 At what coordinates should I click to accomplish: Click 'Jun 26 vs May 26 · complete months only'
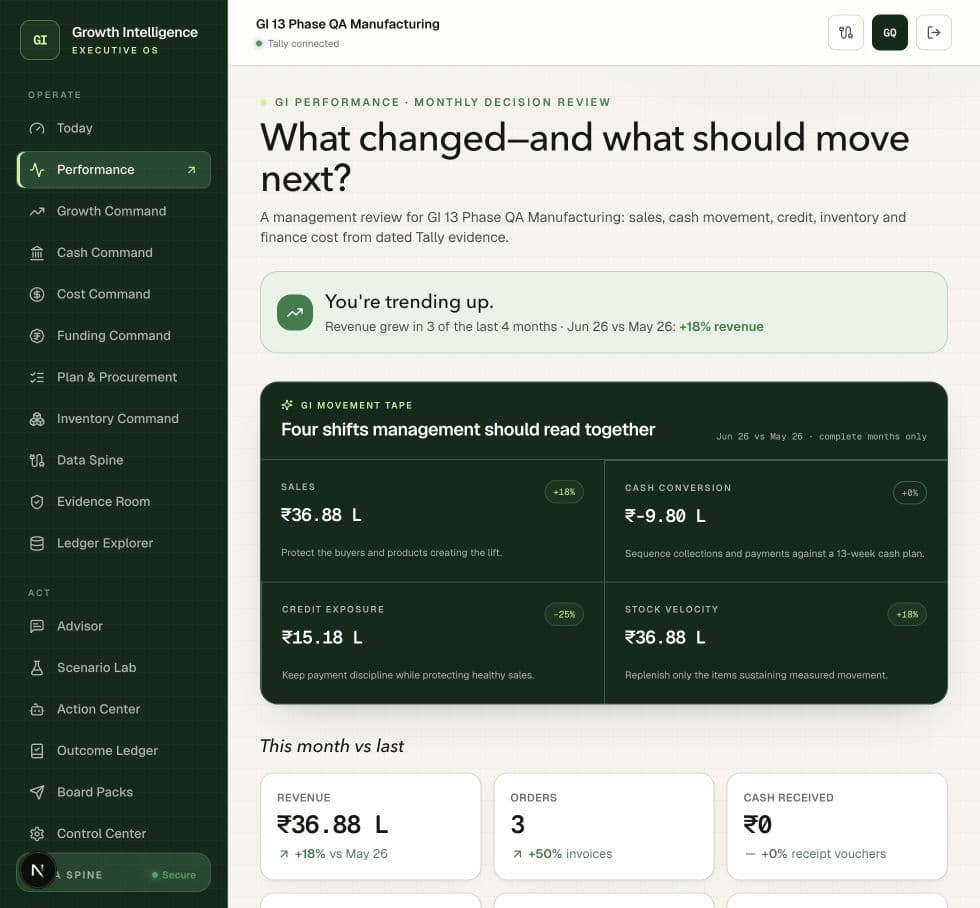[821, 437]
